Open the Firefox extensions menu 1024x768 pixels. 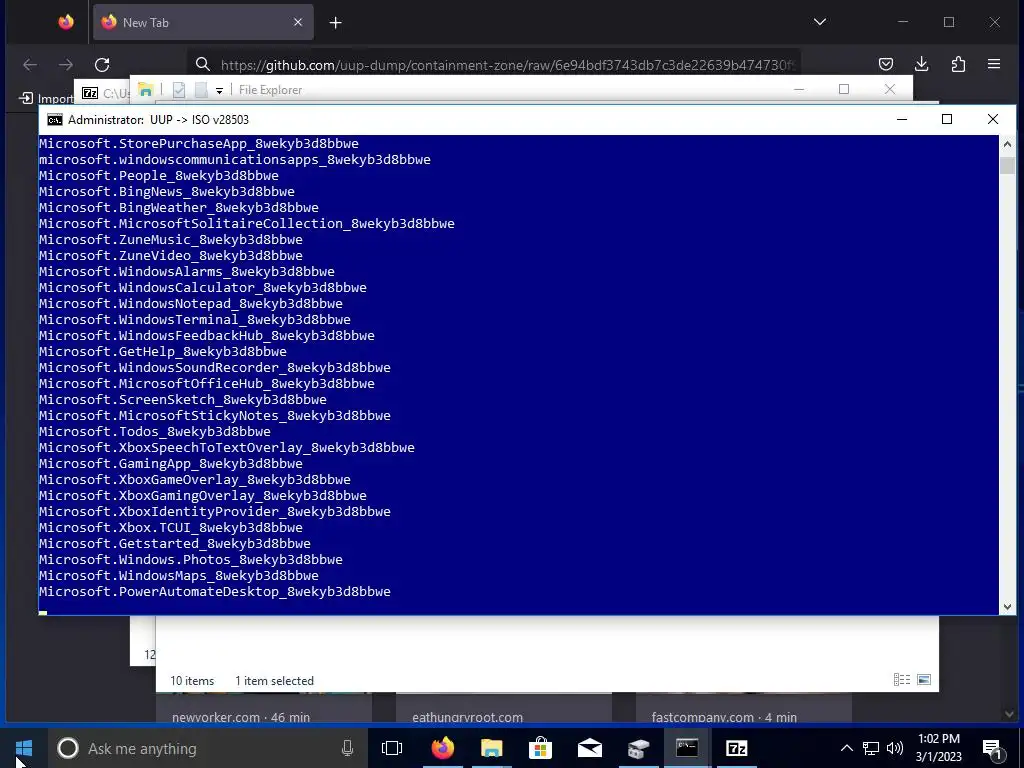coord(958,64)
